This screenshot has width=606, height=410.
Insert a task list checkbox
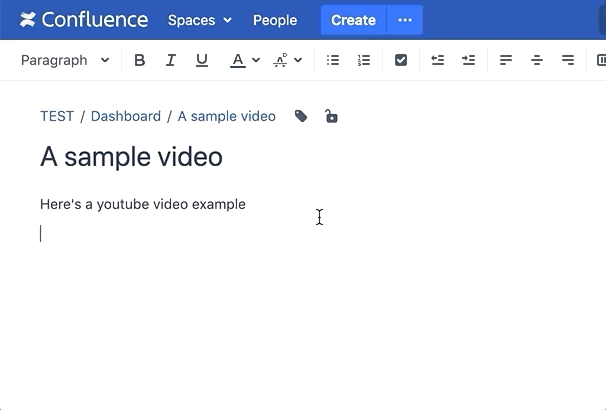pyautogui.click(x=401, y=60)
